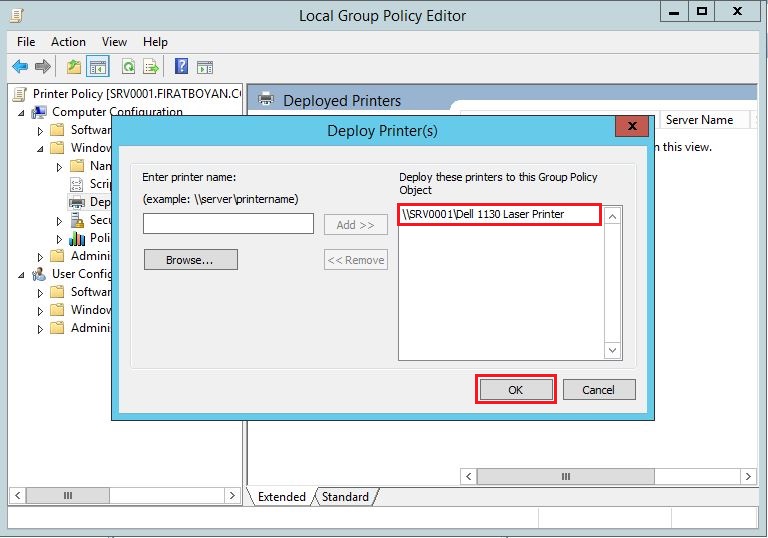Click the Back arrow toolbar icon
The height and width of the screenshot is (538, 768).
20,67
